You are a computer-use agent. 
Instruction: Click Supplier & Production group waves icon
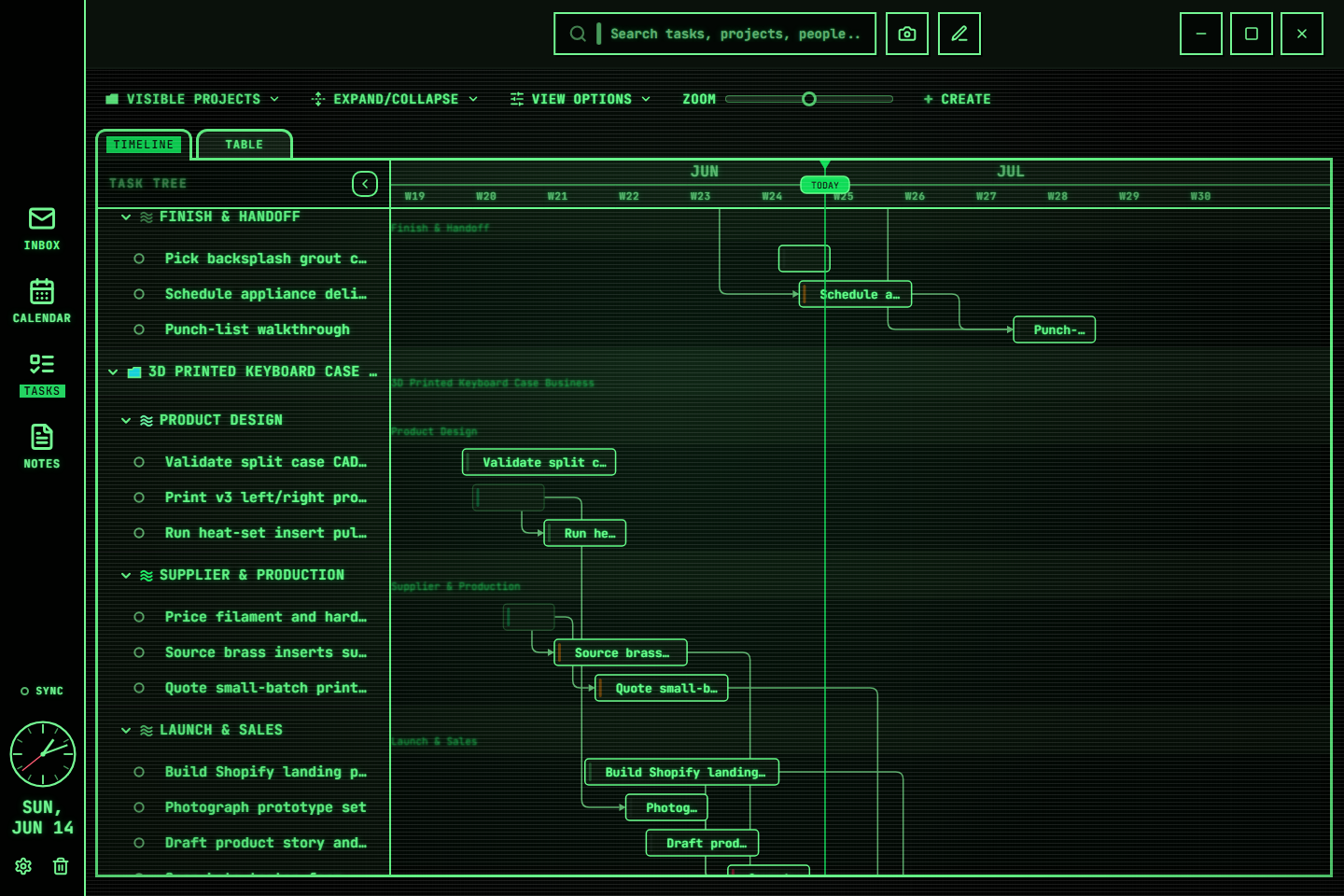(x=147, y=575)
